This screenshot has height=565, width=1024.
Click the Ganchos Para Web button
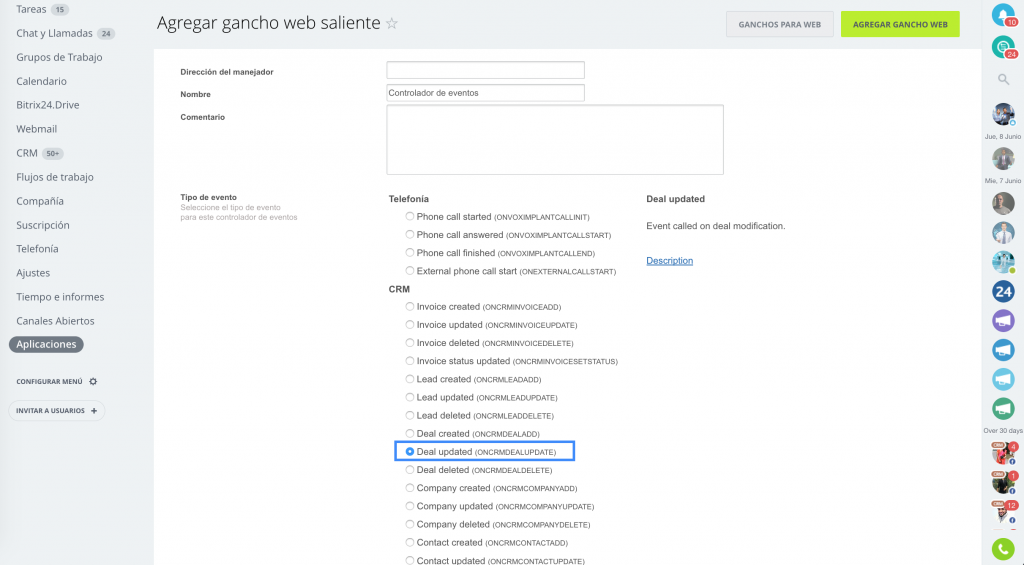tap(780, 24)
